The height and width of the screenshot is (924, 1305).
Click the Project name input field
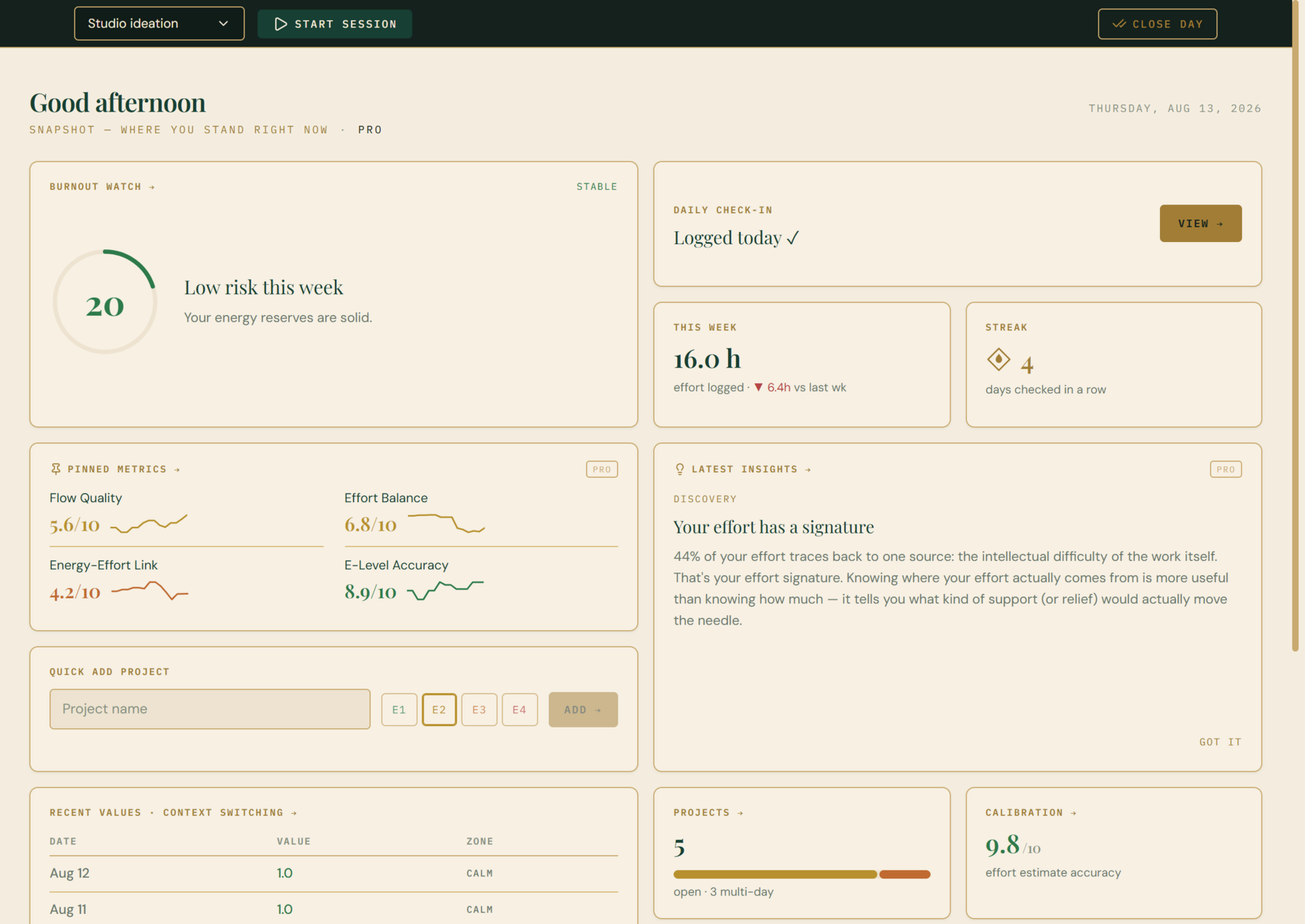pos(210,709)
